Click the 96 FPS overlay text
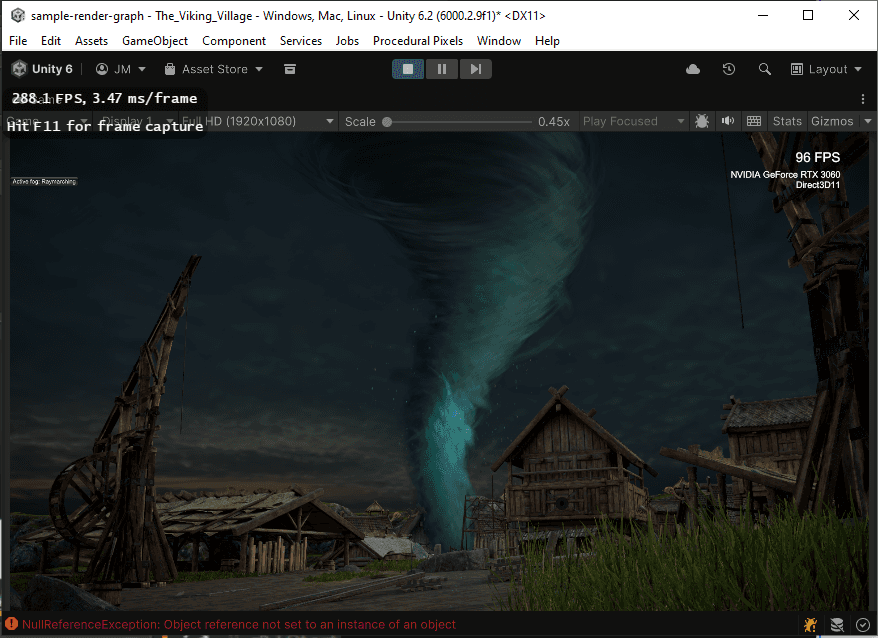Screen dimensions: 878x638 tap(818, 157)
